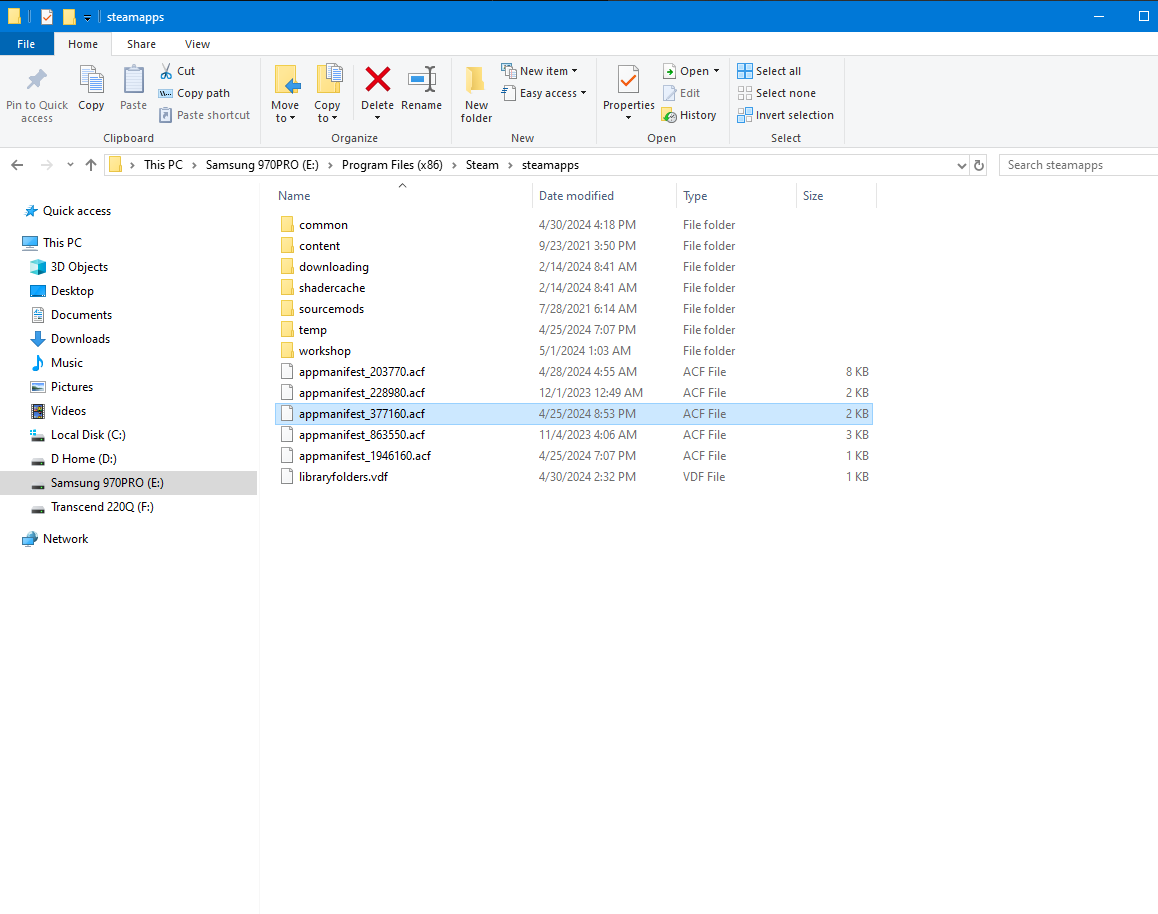Click Pin to Quick access icon

[37, 92]
